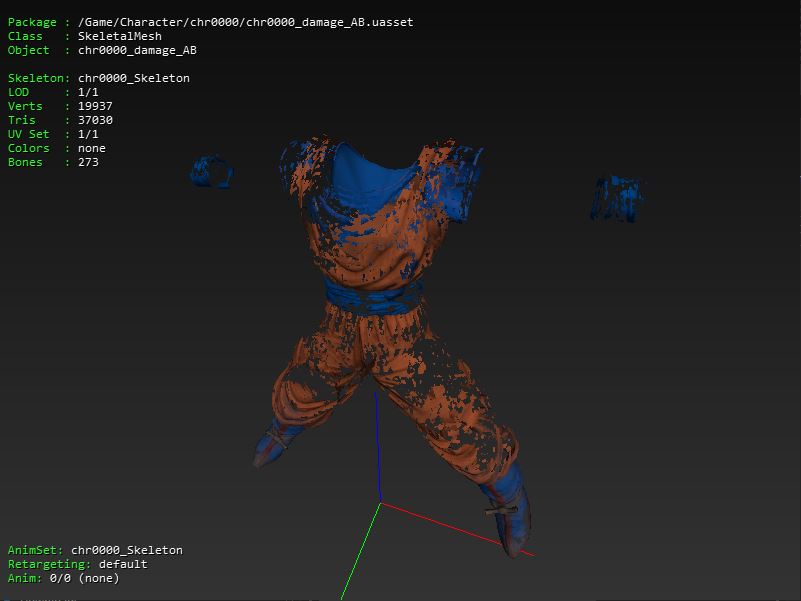Click the green "AnimSet:" label

[x=35, y=550]
